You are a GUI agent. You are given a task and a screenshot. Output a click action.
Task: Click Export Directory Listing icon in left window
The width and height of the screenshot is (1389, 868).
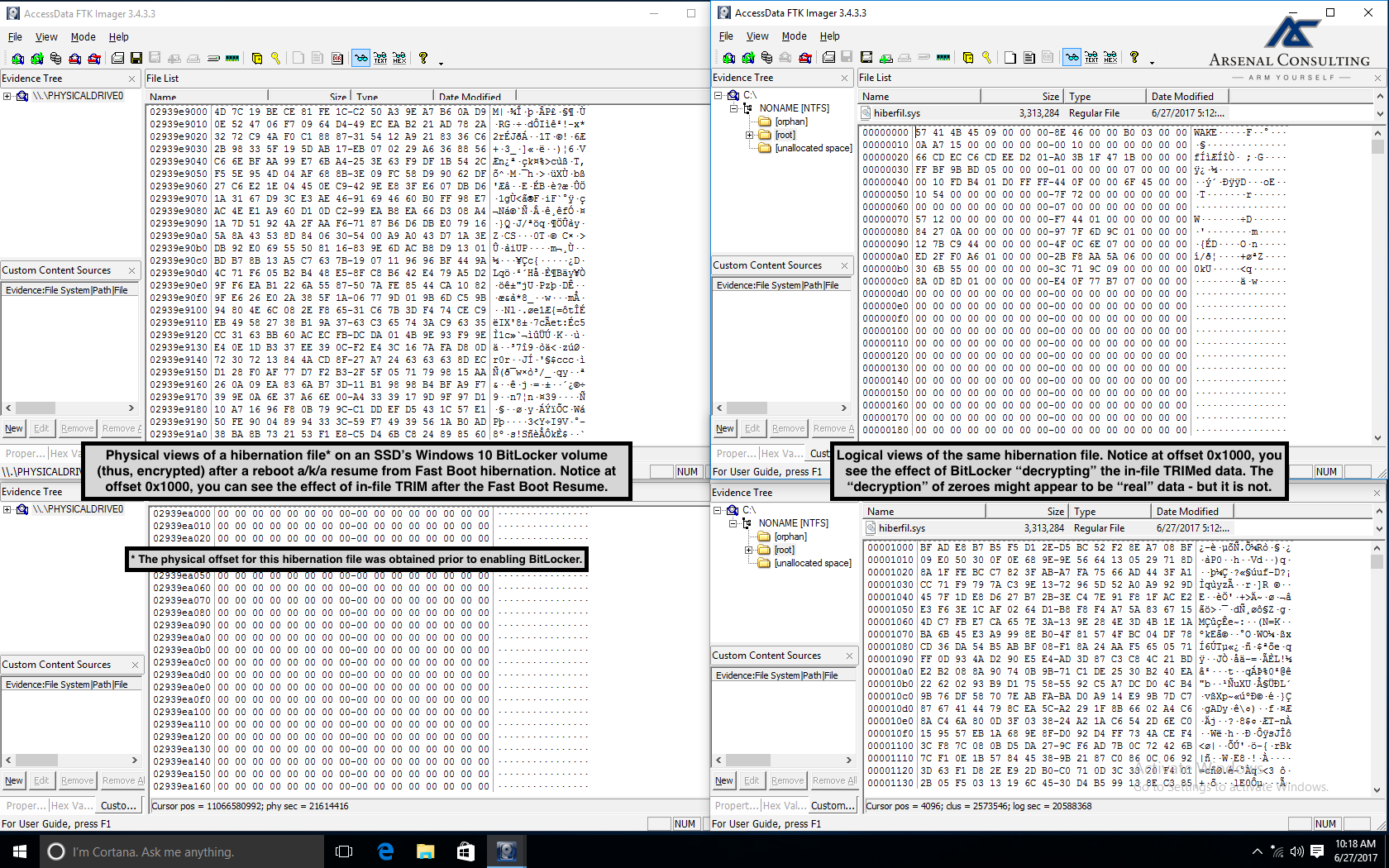(337, 59)
